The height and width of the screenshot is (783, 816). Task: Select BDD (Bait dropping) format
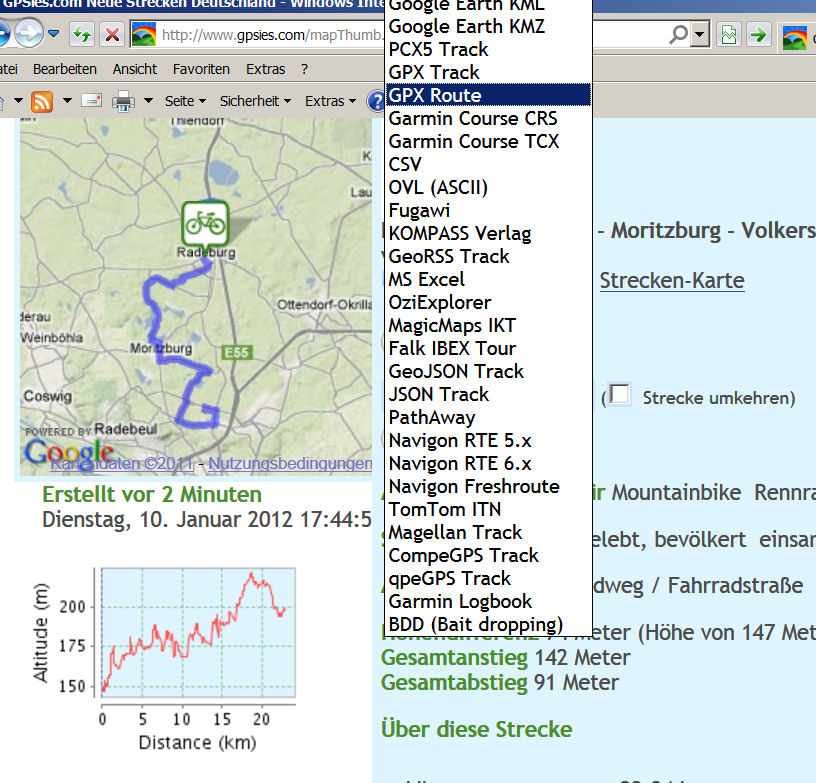[x=489, y=624]
